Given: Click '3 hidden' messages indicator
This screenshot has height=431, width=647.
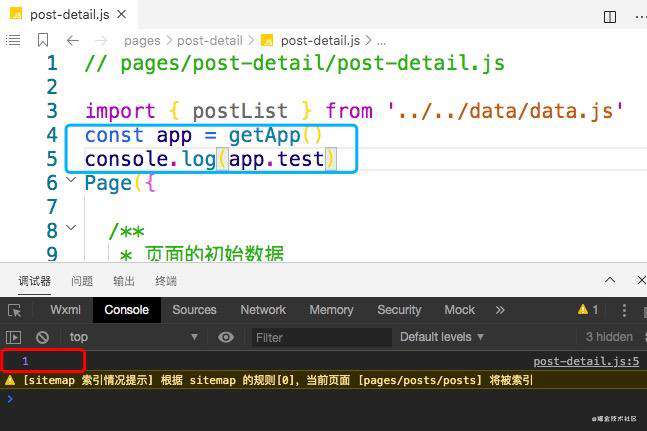Looking at the screenshot, I should [x=609, y=337].
